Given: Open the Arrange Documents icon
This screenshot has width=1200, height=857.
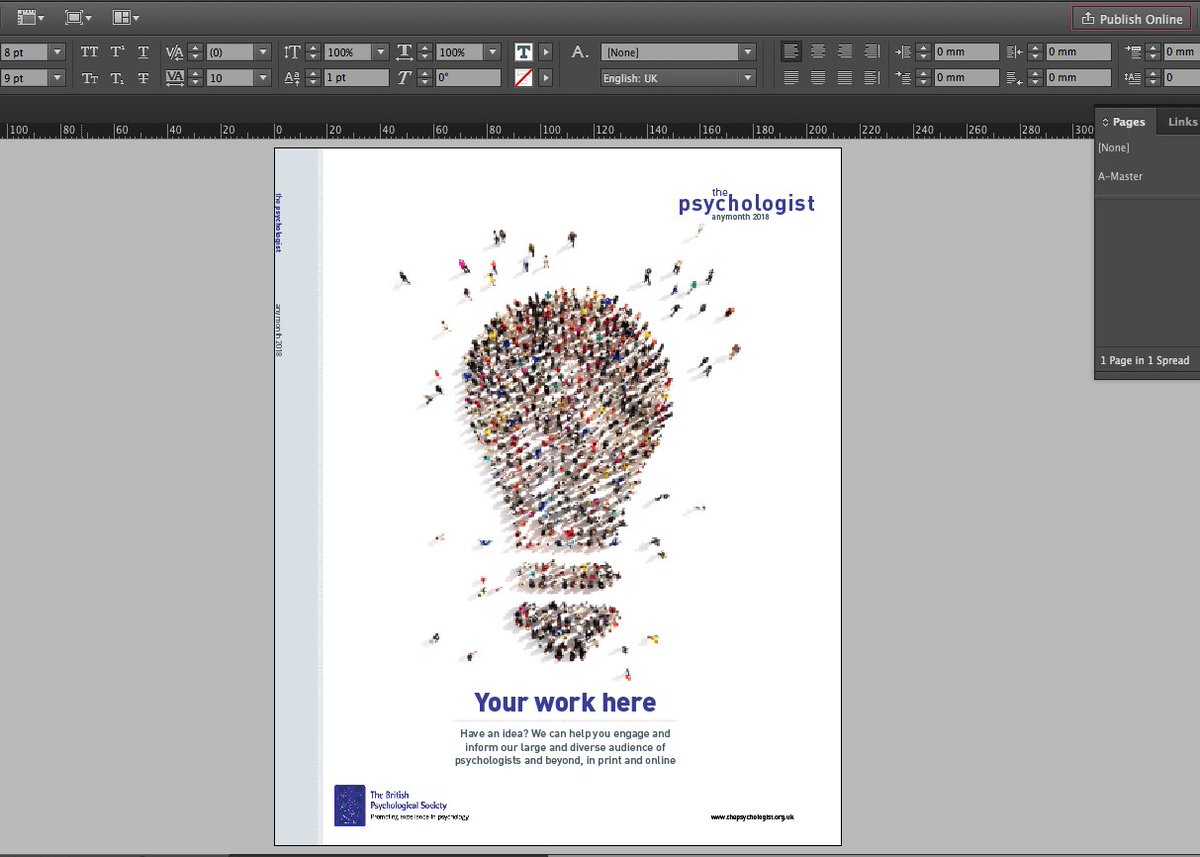Looking at the screenshot, I should click(125, 17).
